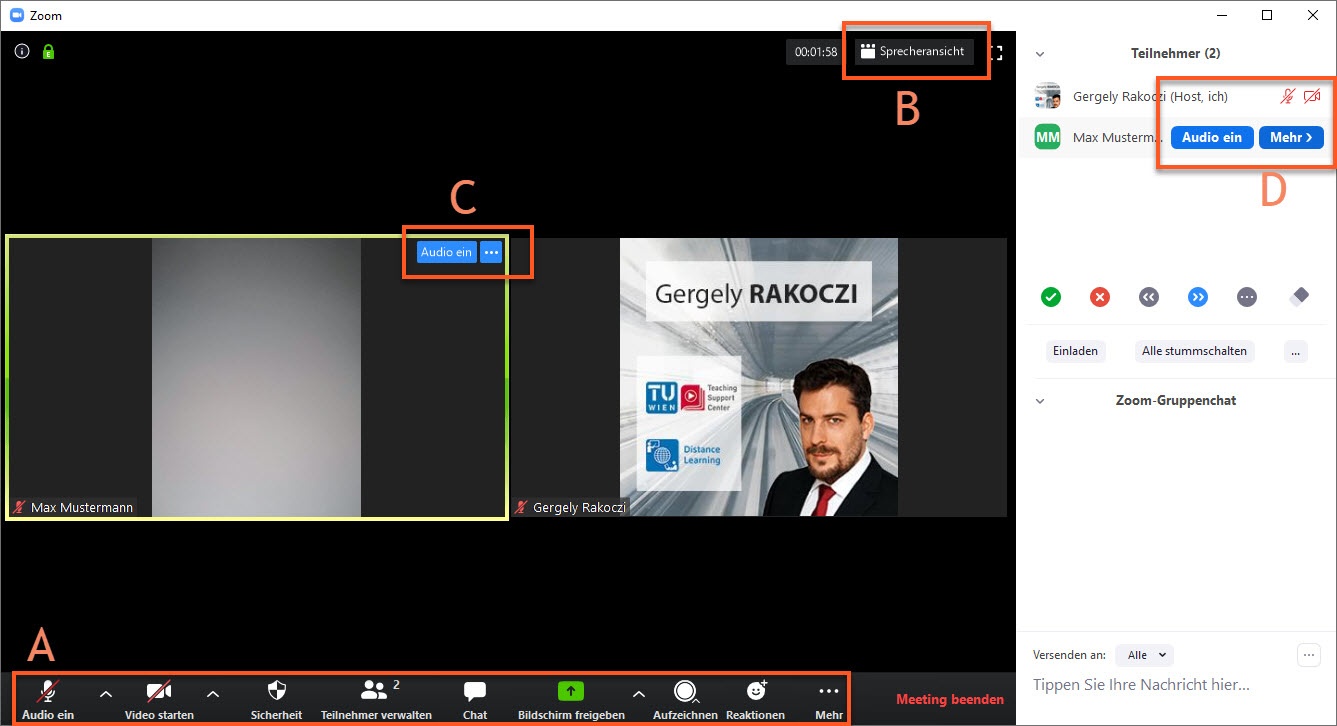Maximize the Zoom window
The image size is (1337, 726).
click(x=1267, y=15)
